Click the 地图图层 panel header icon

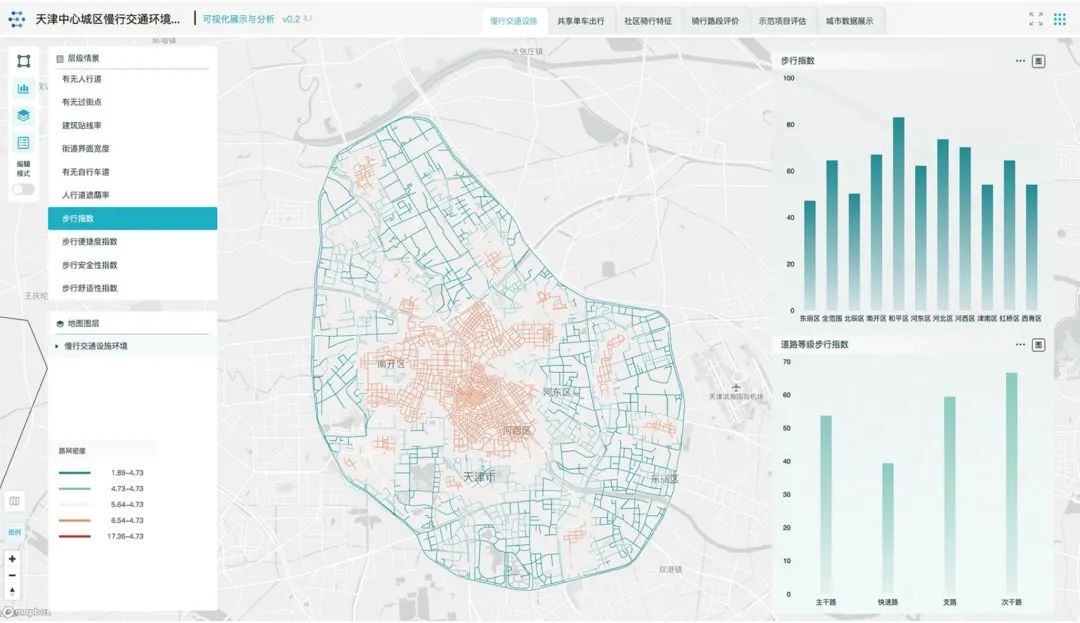coord(60,324)
